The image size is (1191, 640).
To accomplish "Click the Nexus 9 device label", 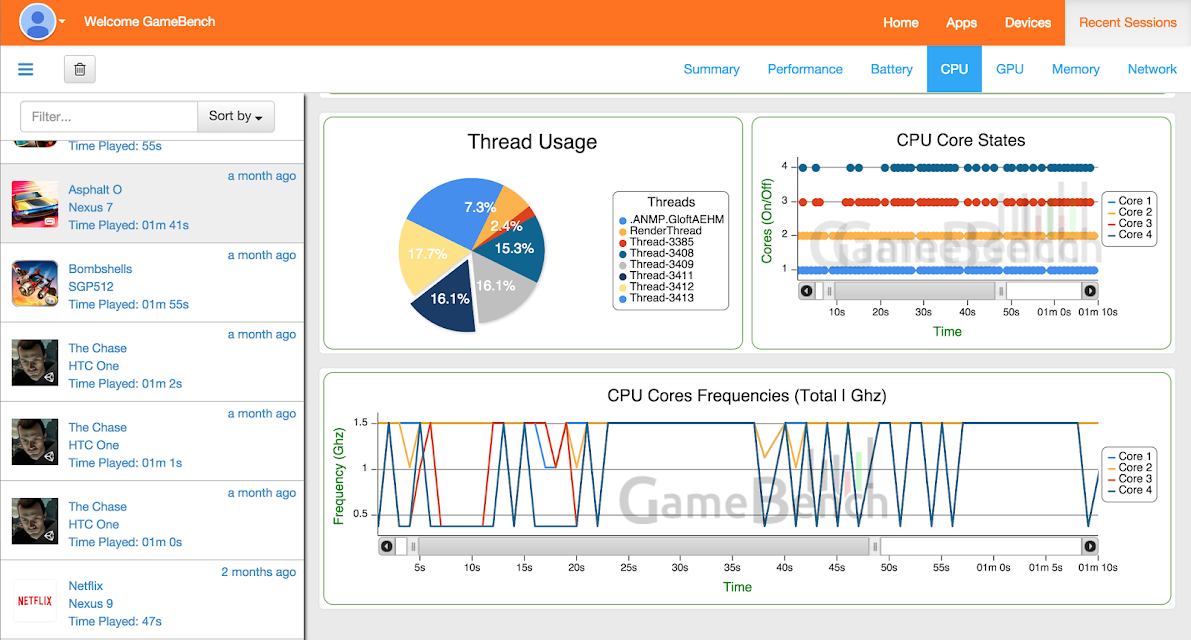I will [90, 604].
